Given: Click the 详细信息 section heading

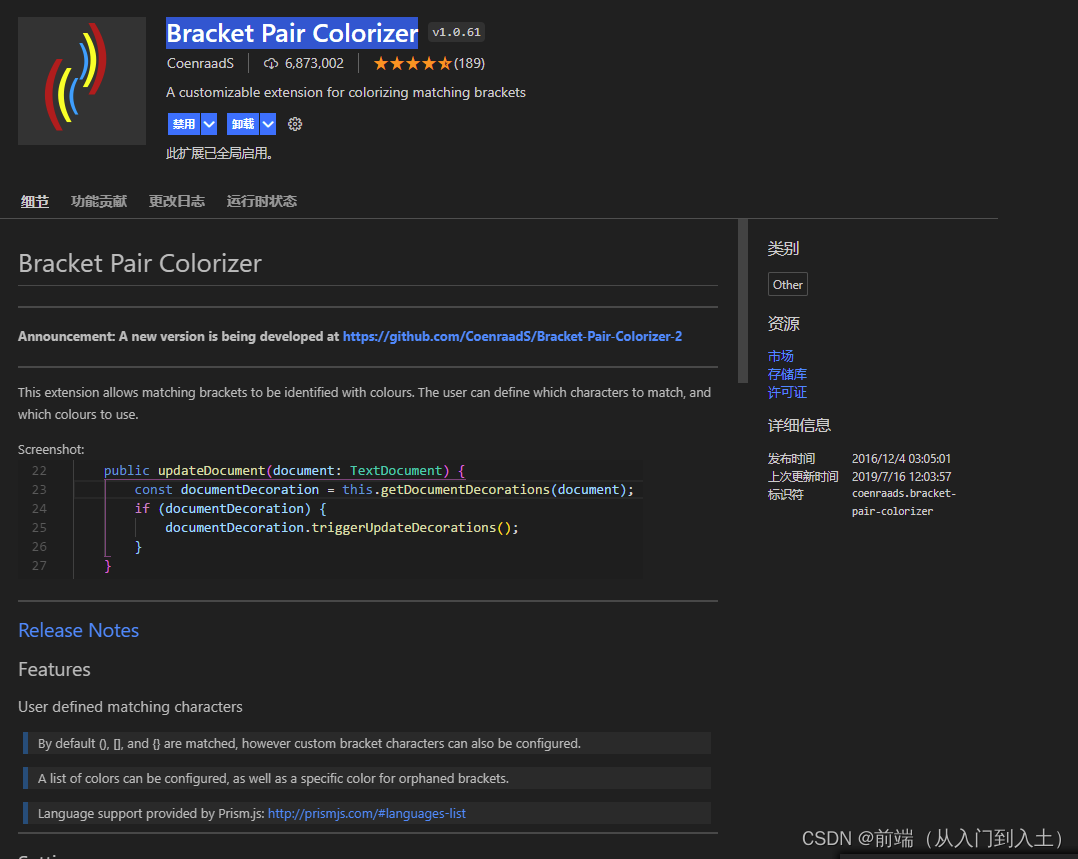Looking at the screenshot, I should click(799, 426).
